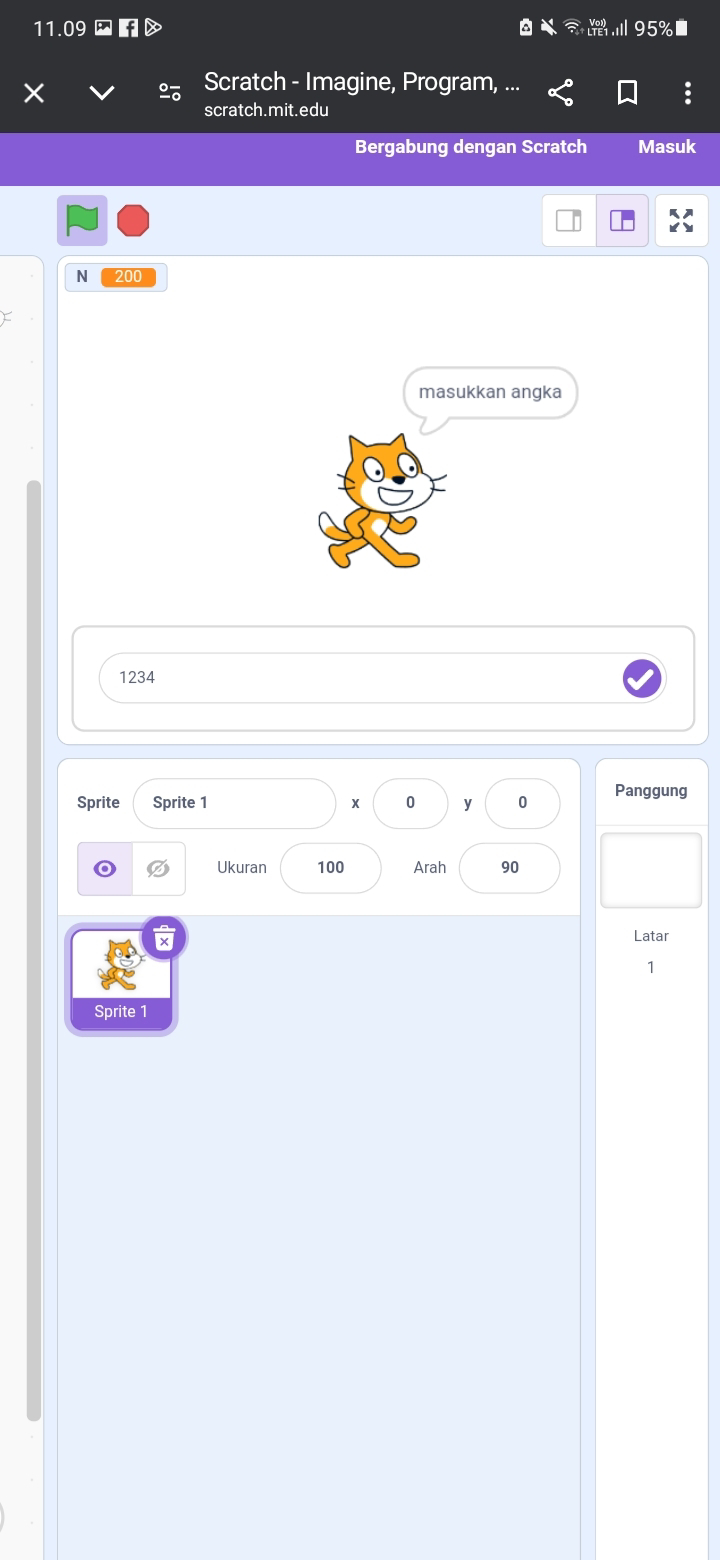Screen dimensions: 720x1560
Task: Share the page with the browser share icon
Action: point(561,93)
